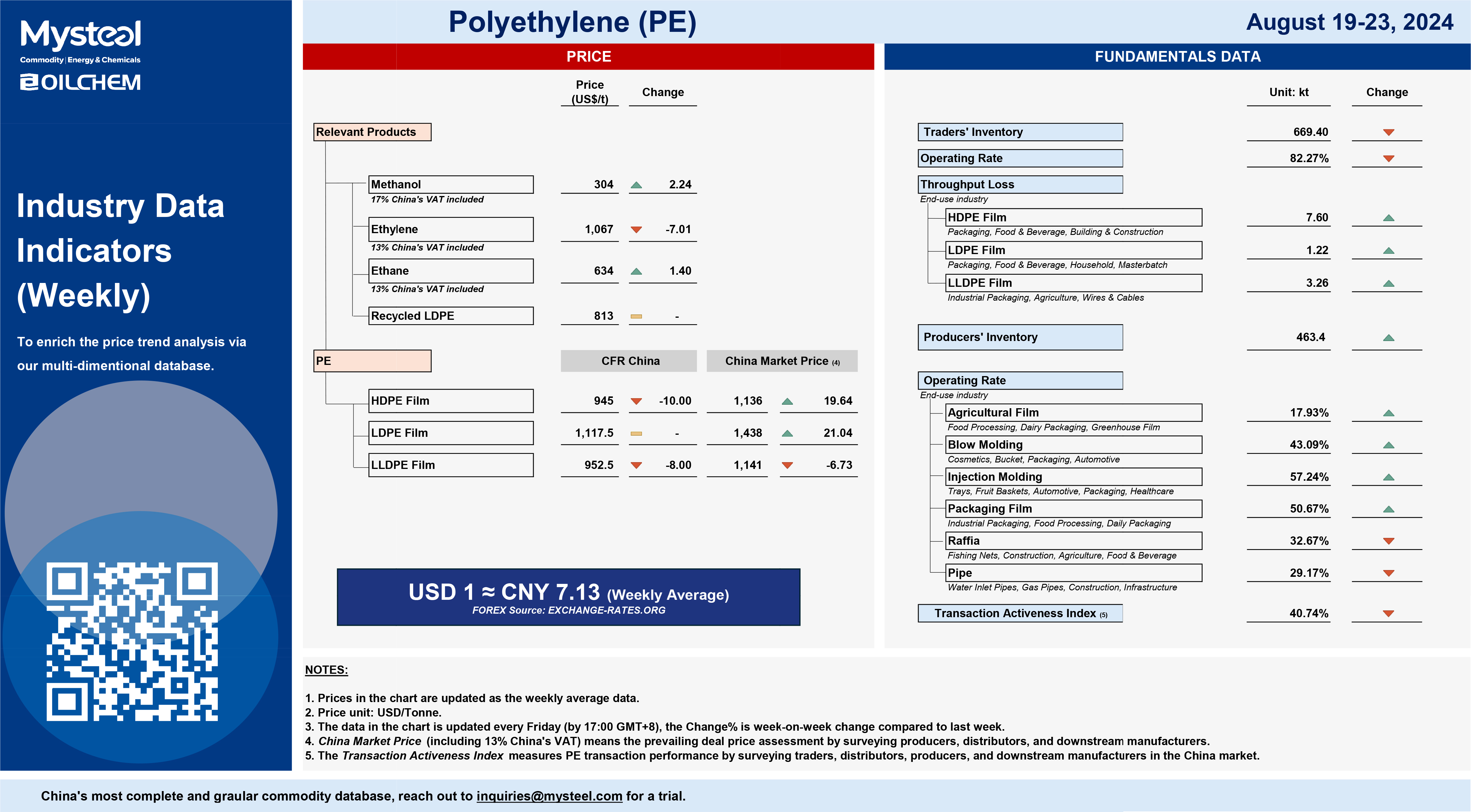Viewport: 1471px width, 812px height.
Task: Click Raffia red down arrow
Action: [x=1389, y=541]
